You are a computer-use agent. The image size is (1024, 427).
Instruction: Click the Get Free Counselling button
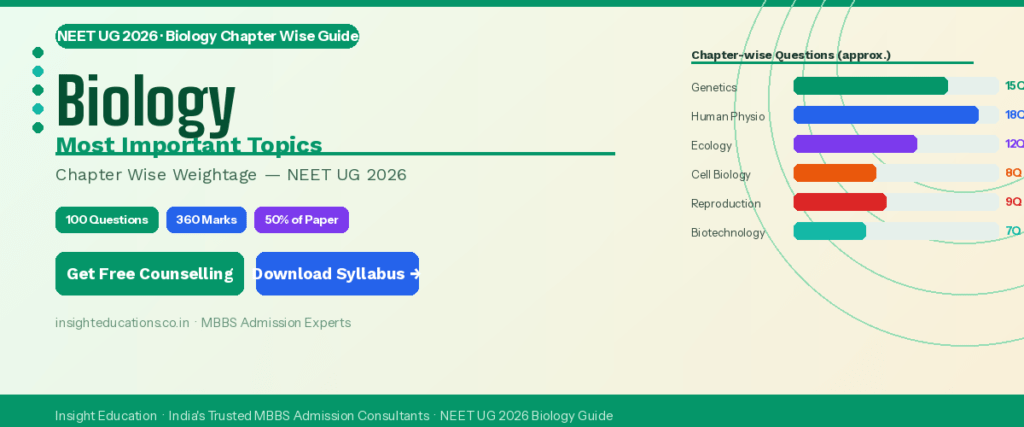[x=149, y=274]
